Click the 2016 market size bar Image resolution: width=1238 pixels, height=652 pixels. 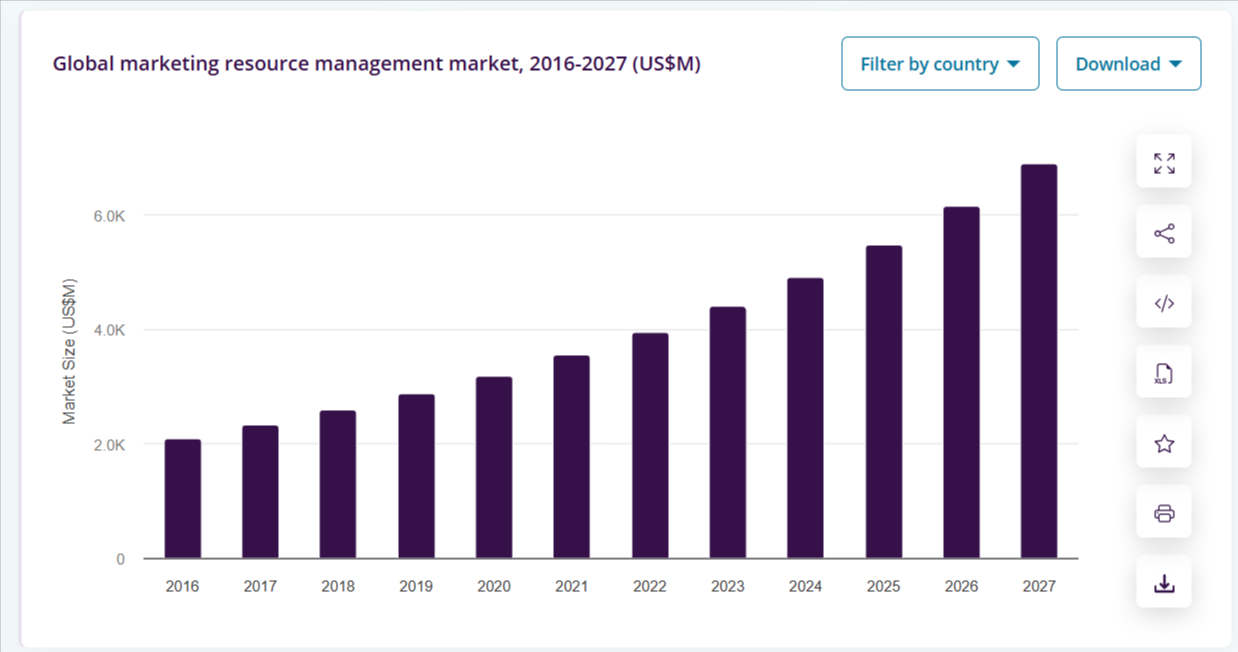[183, 499]
